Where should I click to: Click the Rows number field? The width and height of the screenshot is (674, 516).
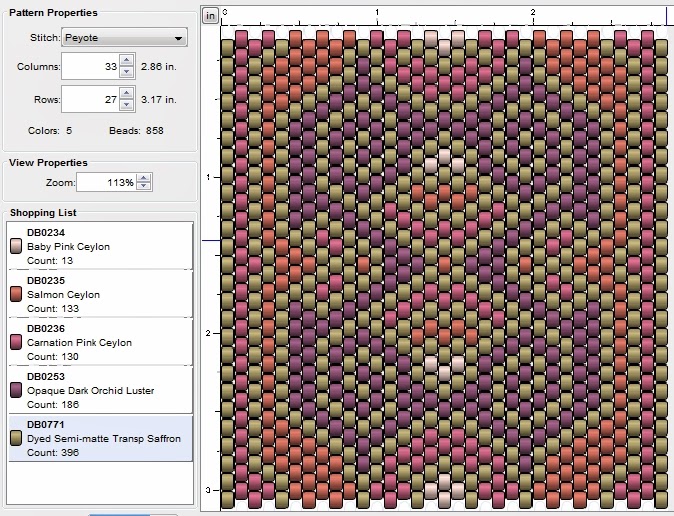(91, 99)
